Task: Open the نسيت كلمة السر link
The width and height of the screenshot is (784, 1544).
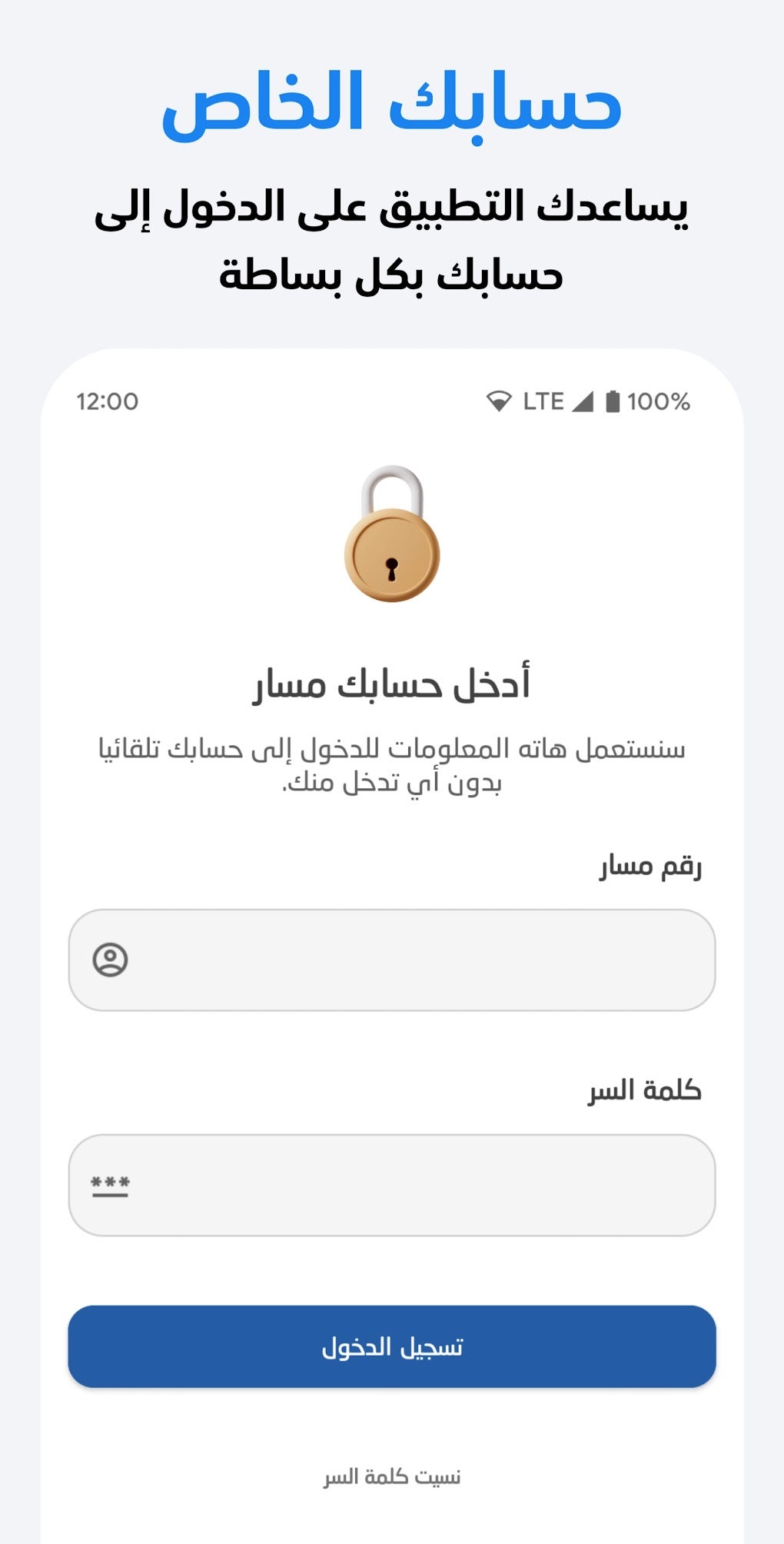Action: [392, 1476]
